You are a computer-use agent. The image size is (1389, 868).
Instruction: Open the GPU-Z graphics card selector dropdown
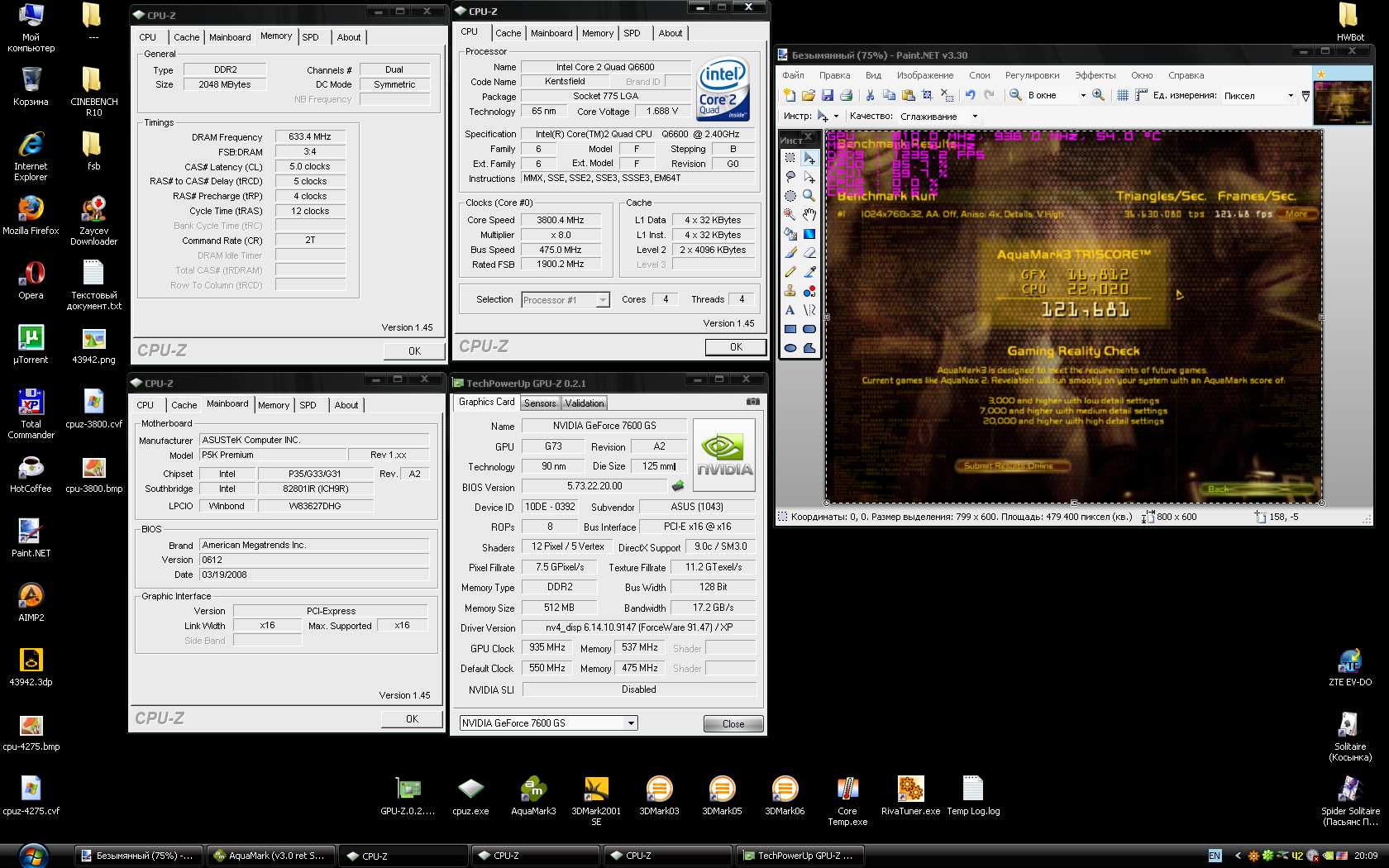pyautogui.click(x=631, y=723)
